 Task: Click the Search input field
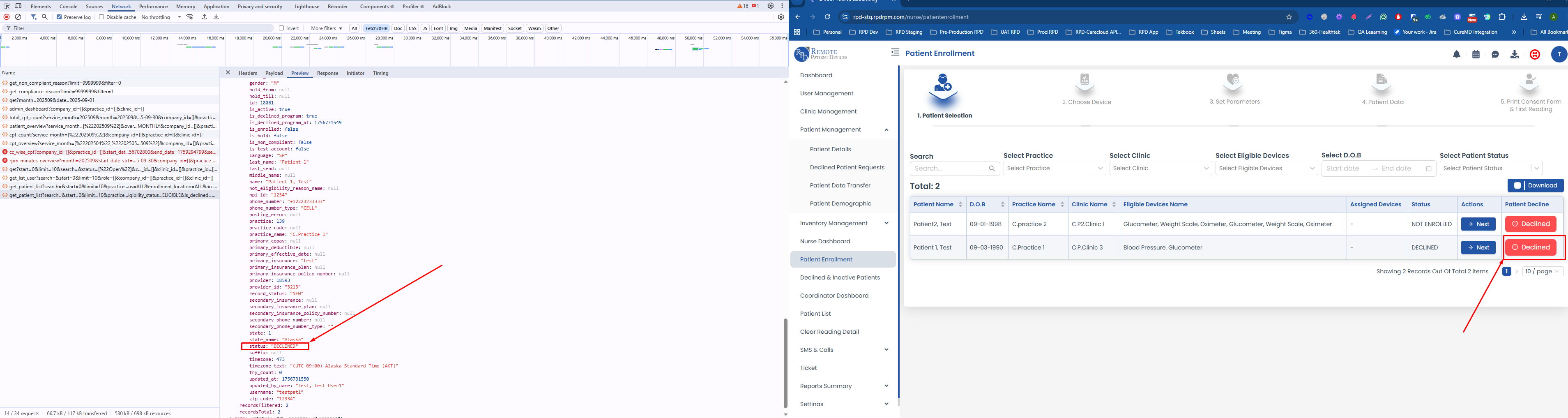pos(946,169)
